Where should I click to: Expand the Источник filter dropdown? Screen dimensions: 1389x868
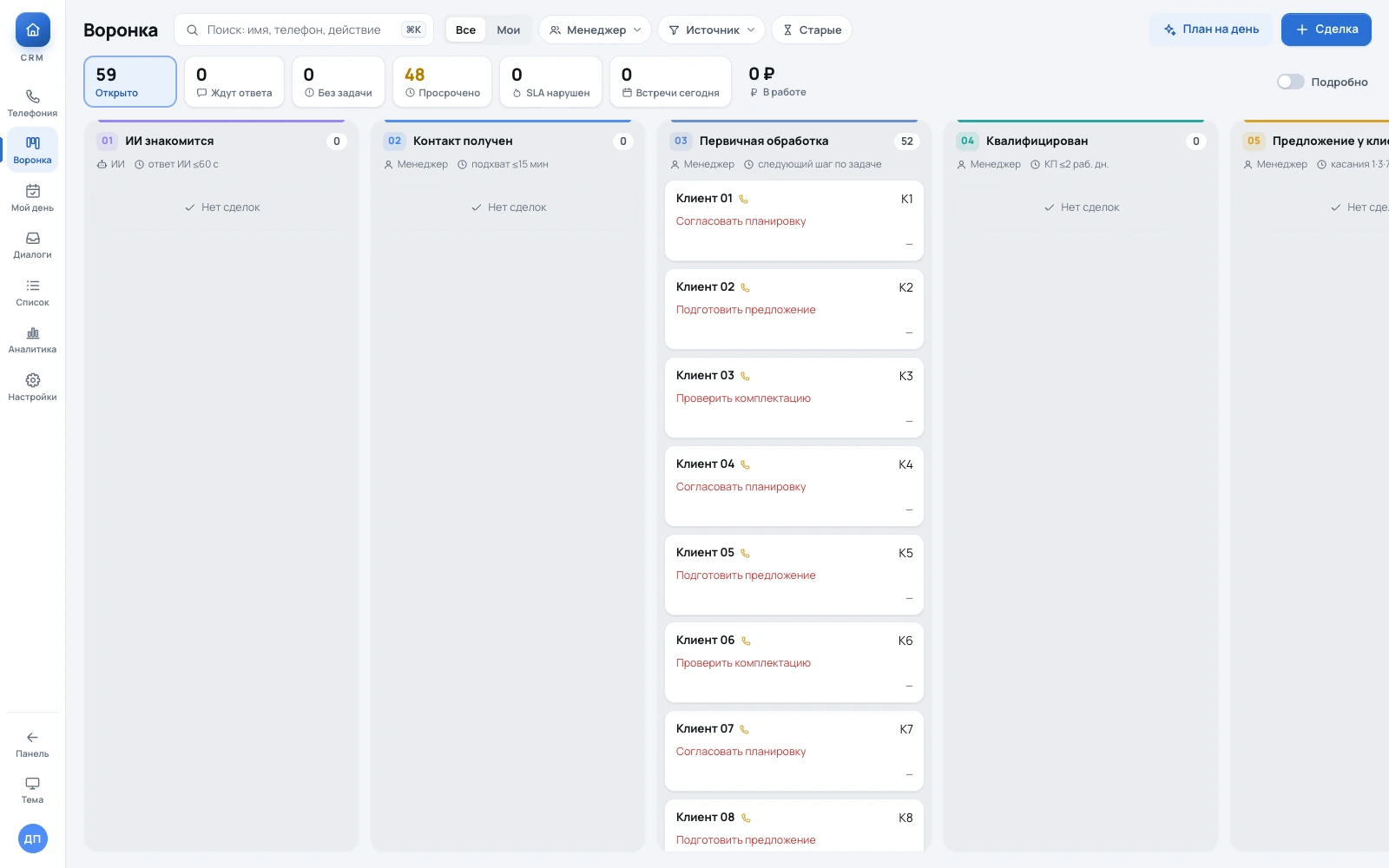(x=712, y=30)
